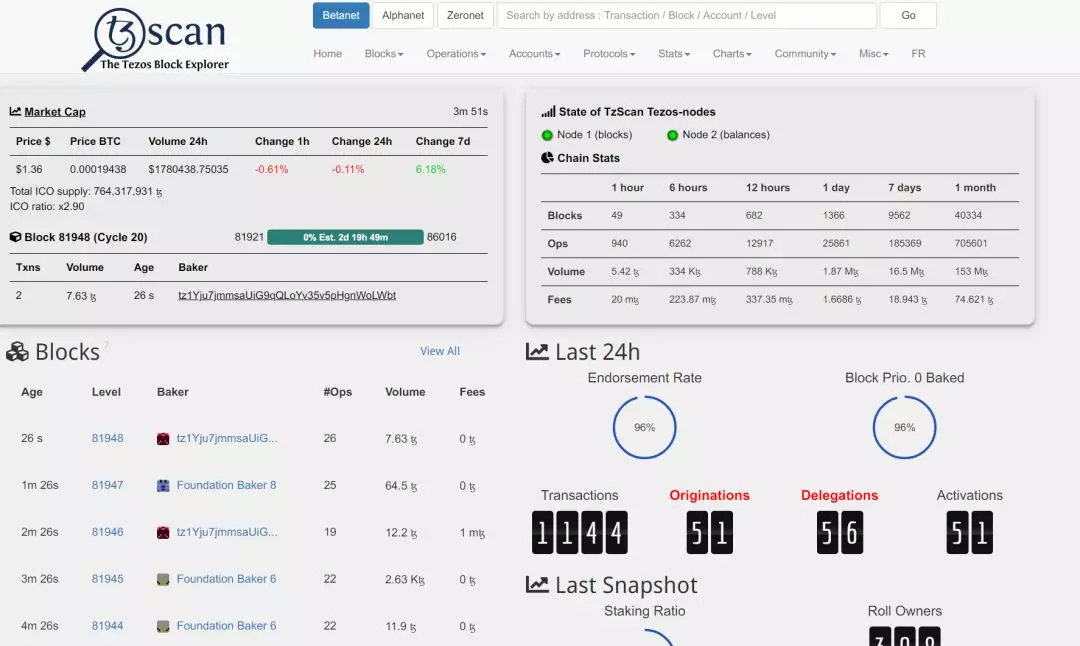This screenshot has width=1080, height=646.
Task: Expand the Blocks dropdown menu
Action: pyautogui.click(x=384, y=54)
